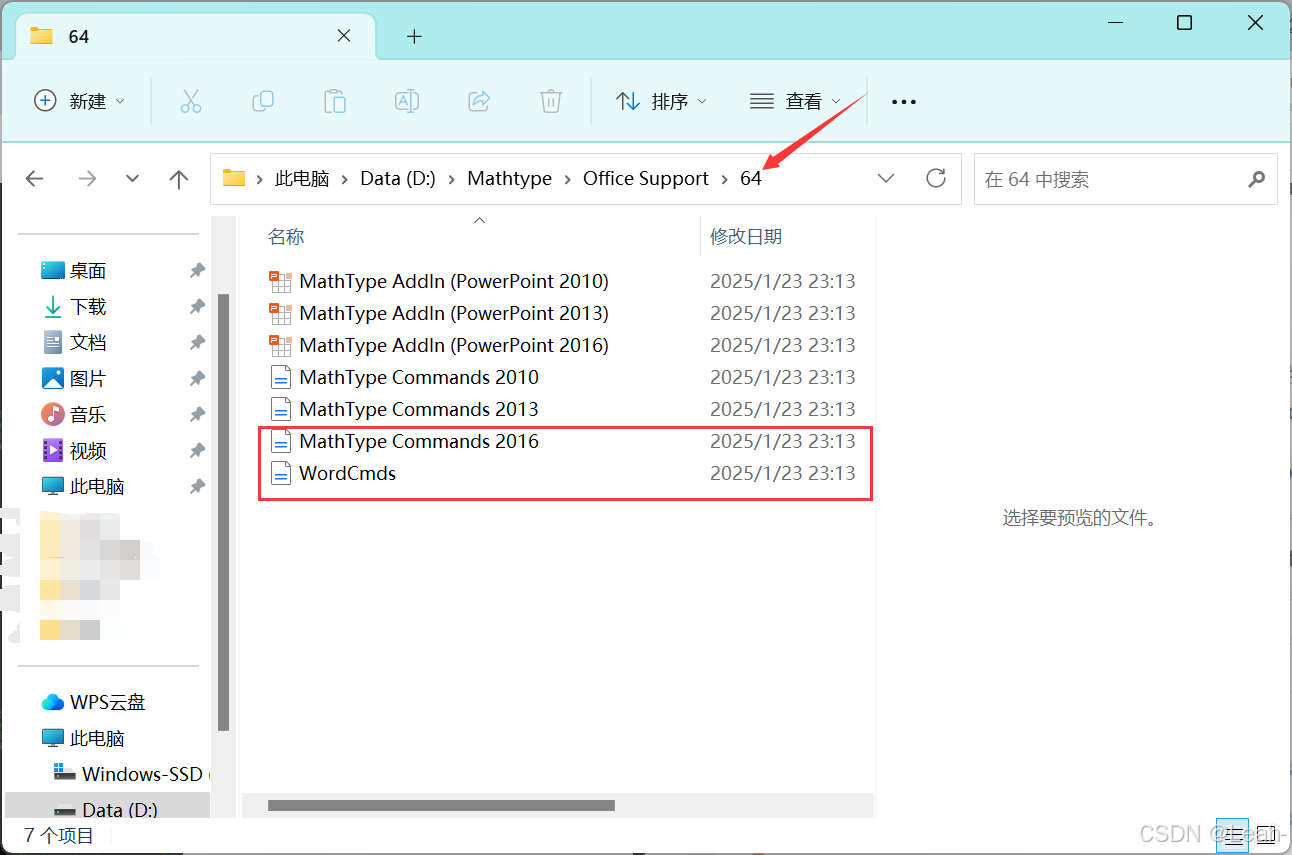This screenshot has height=855, width=1292.
Task: Open the 新建 dropdown menu
Action: click(80, 101)
